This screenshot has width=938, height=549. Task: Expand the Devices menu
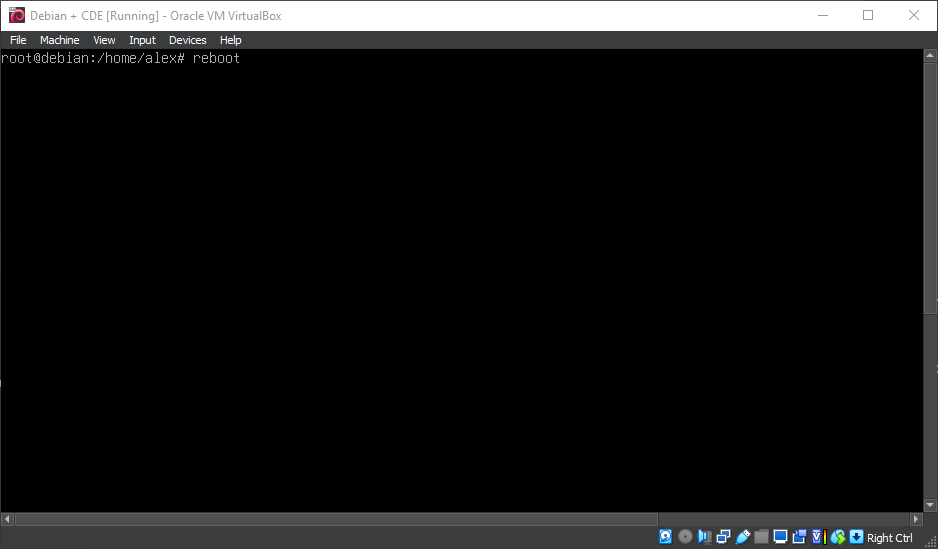coord(187,40)
